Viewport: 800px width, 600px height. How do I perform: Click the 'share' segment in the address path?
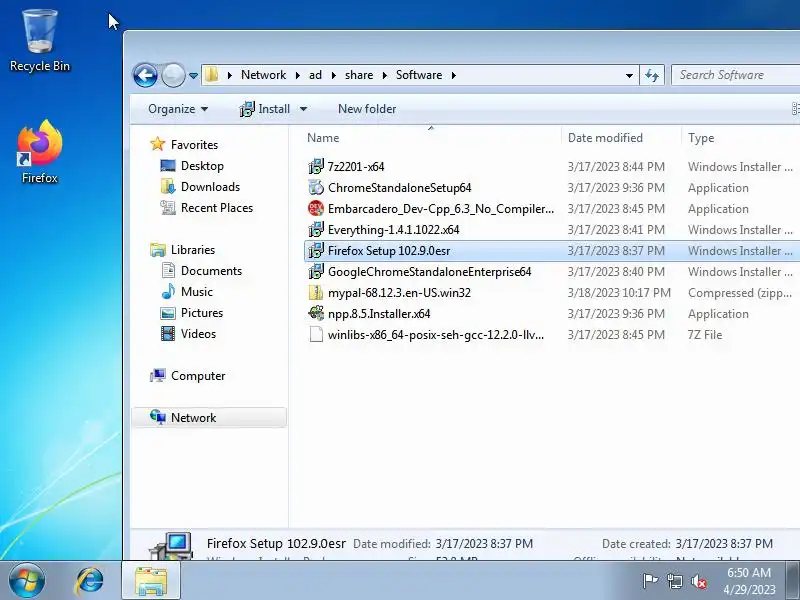[359, 75]
